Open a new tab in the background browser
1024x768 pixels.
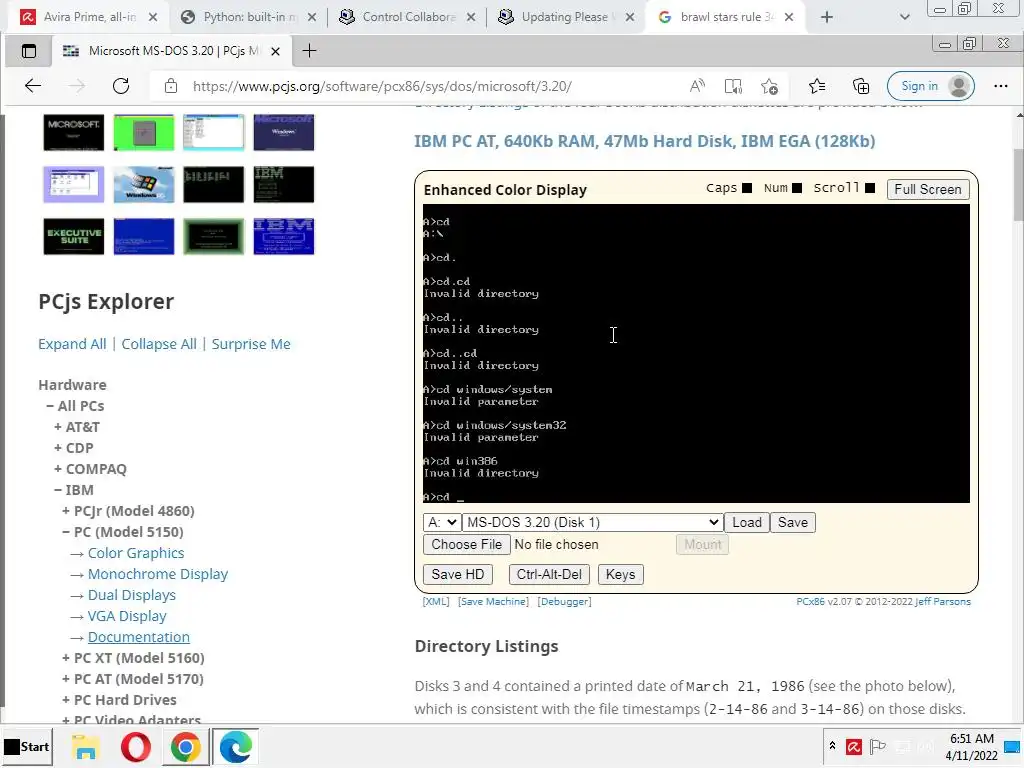coord(827,17)
